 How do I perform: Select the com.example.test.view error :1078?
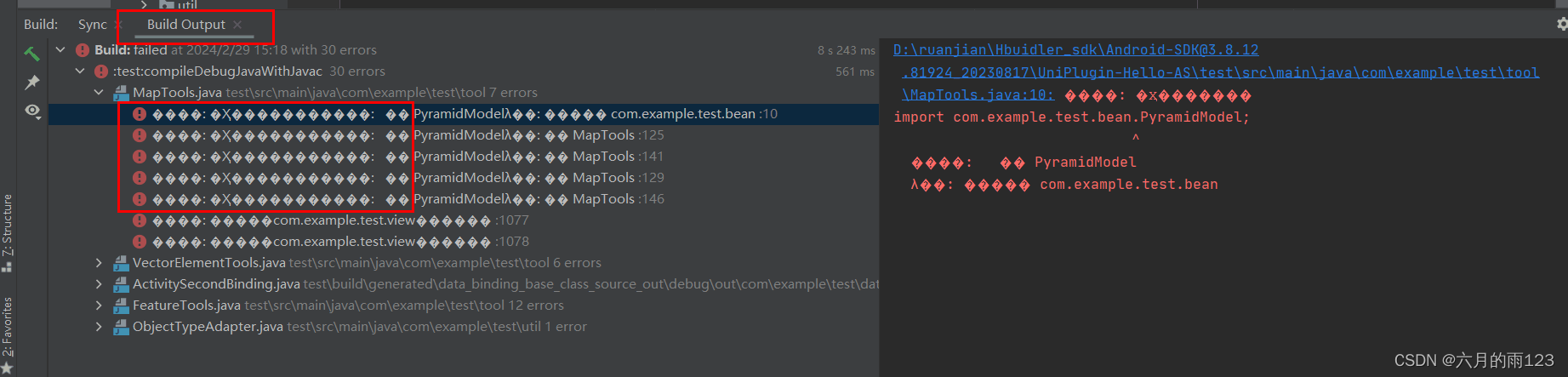coord(464,242)
